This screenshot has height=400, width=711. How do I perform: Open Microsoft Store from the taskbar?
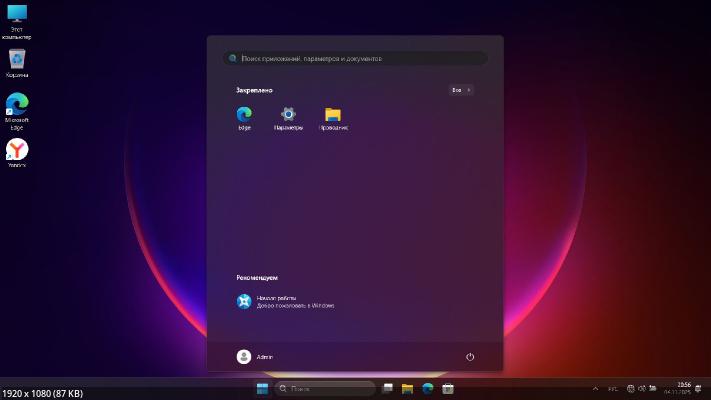click(x=448, y=388)
